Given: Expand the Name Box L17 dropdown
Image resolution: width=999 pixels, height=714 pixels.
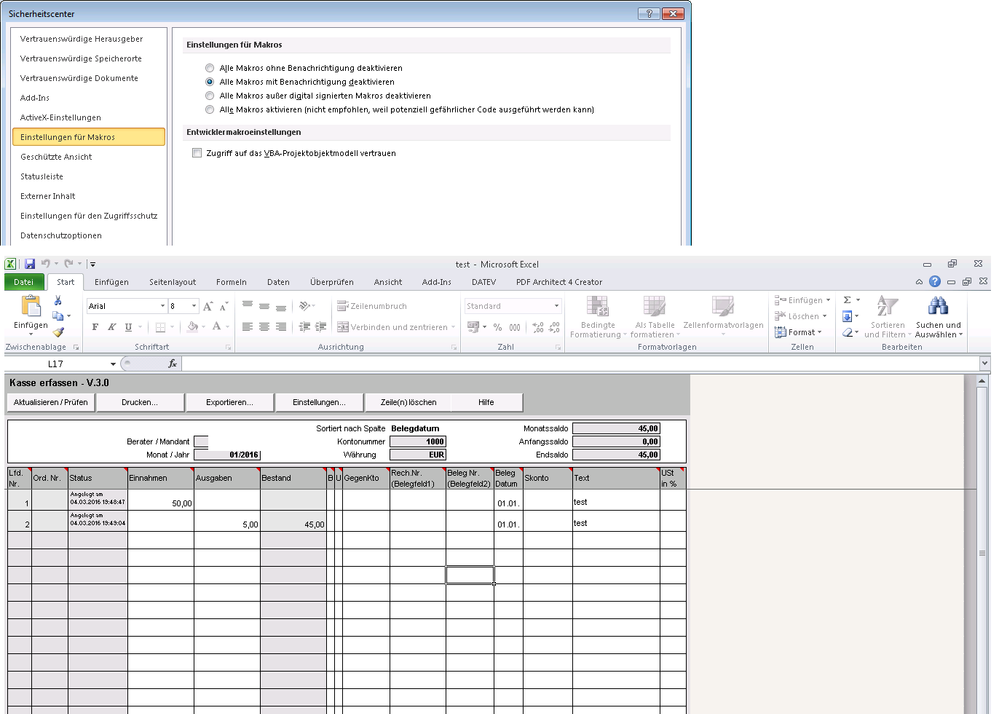Looking at the screenshot, I should click(x=113, y=364).
